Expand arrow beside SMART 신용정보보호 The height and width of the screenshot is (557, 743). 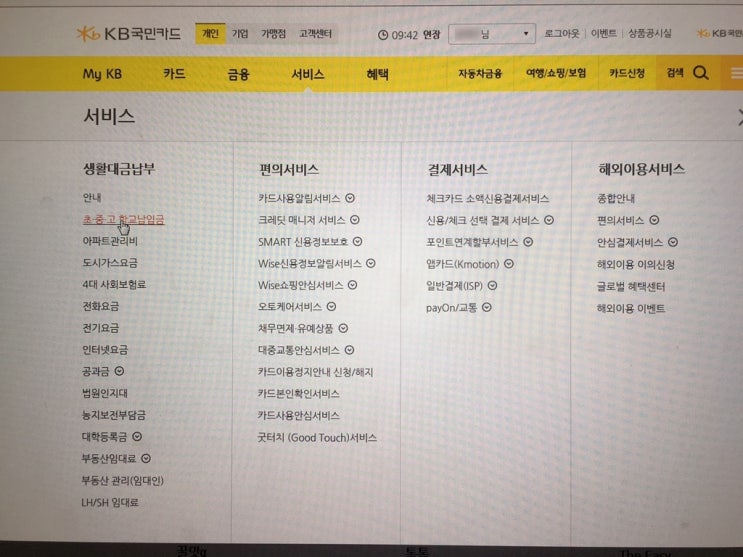tap(357, 242)
